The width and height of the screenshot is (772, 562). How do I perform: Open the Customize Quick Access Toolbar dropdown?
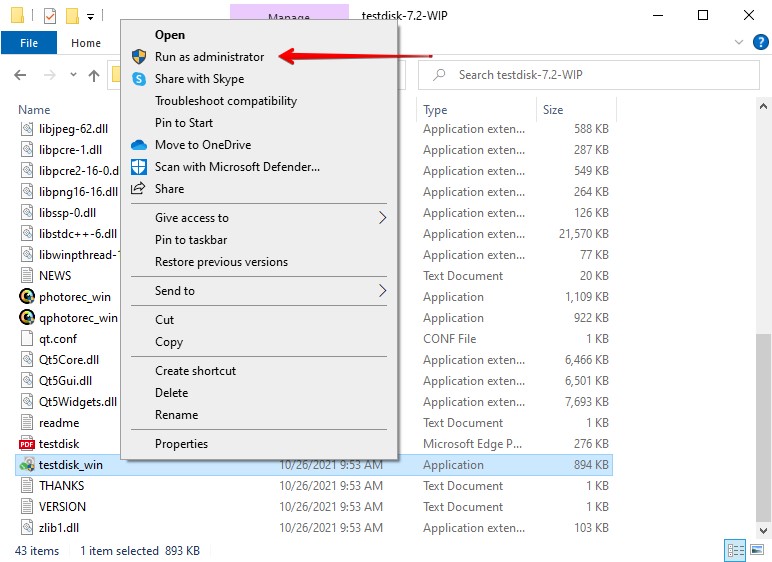click(90, 17)
